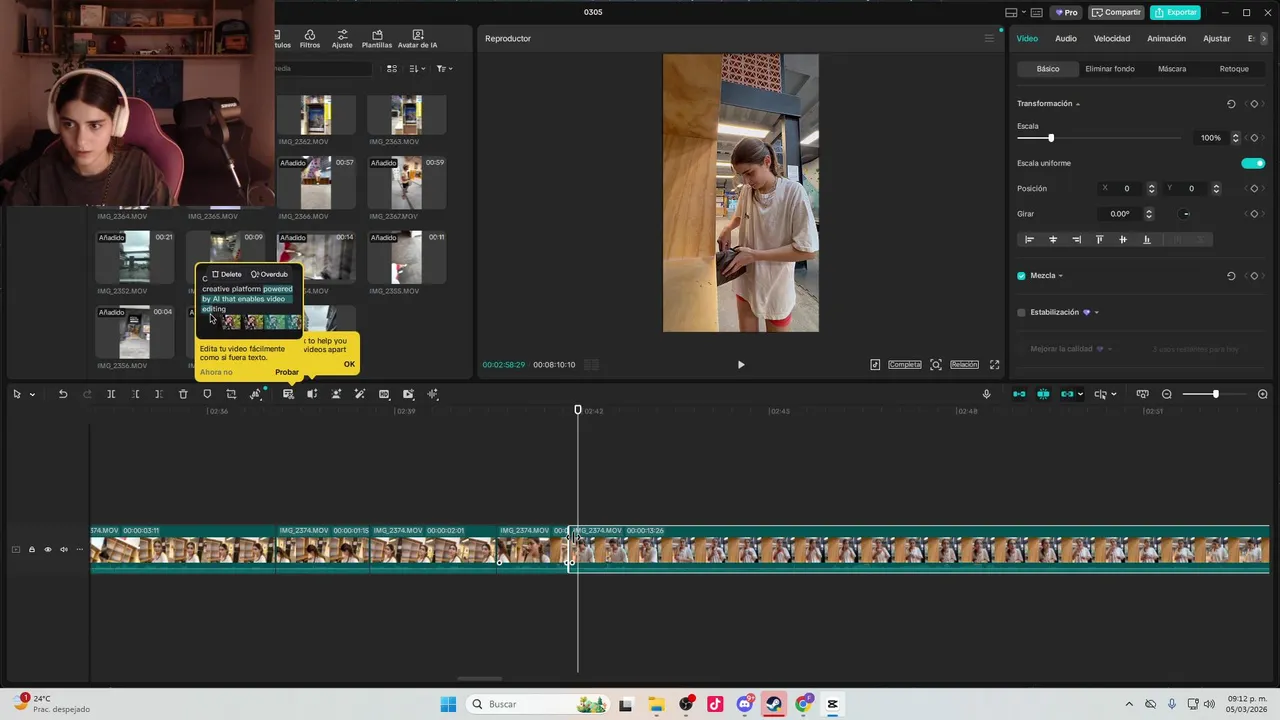Collapse the Transformación section

(1077, 104)
